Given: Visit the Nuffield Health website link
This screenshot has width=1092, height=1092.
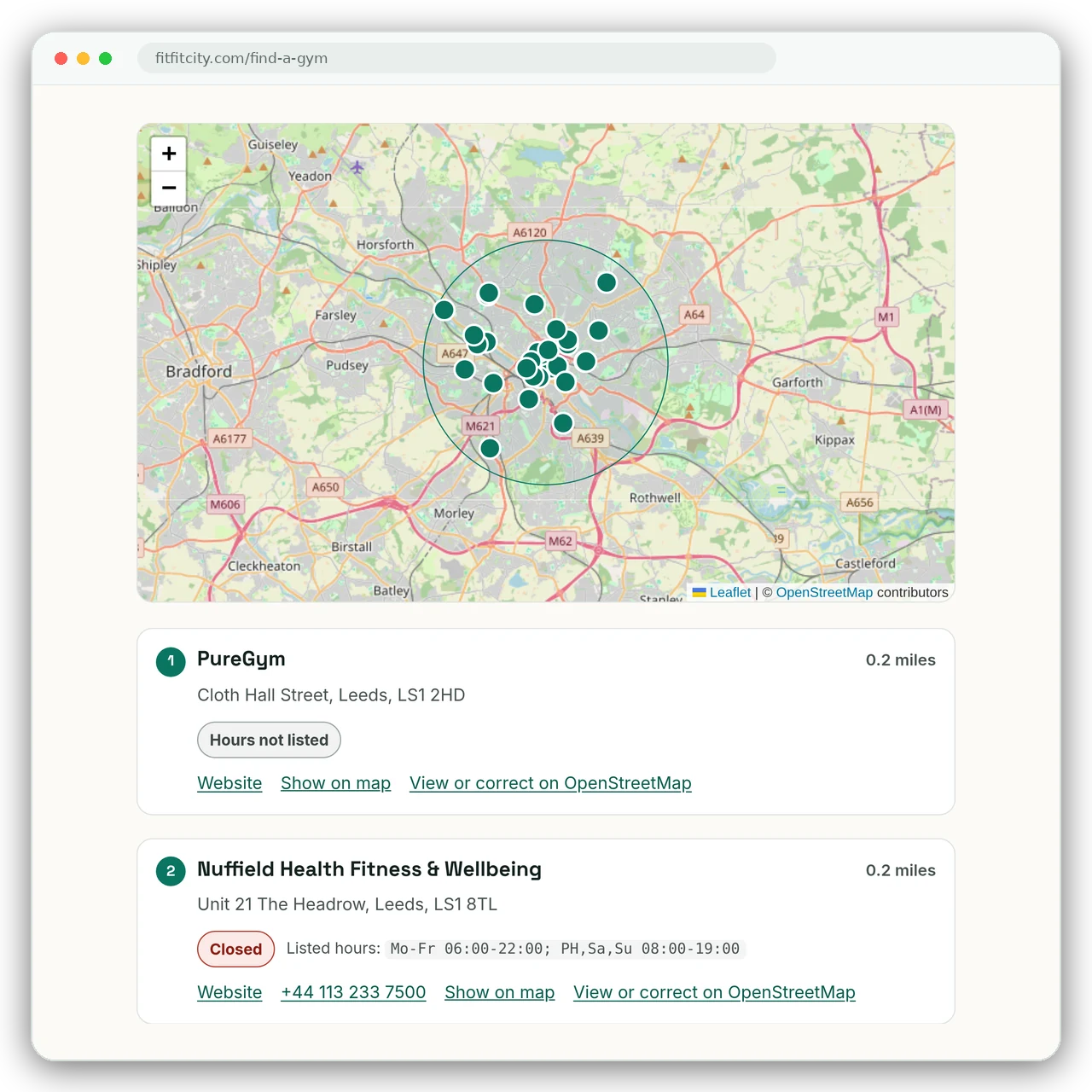Looking at the screenshot, I should tap(229, 992).
